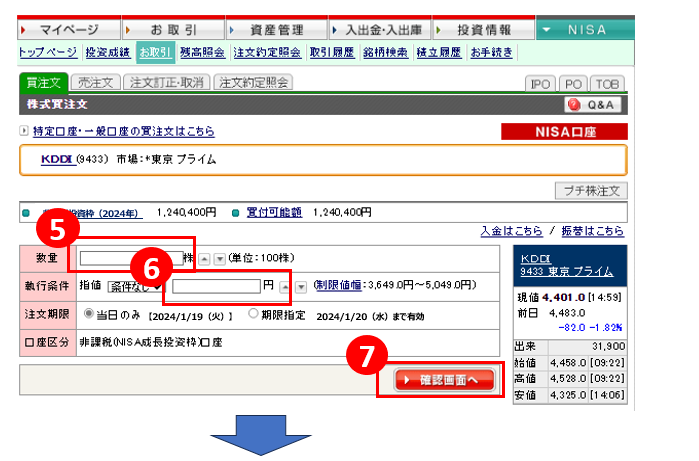The width and height of the screenshot is (699, 461).
Task: Follow 特定口座・一般口座の買注文はこちら link
Action: pyautogui.click(x=124, y=132)
